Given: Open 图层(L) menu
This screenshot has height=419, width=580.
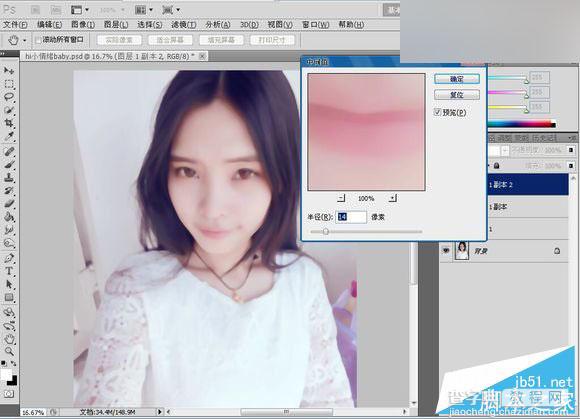Looking at the screenshot, I should 116,25.
